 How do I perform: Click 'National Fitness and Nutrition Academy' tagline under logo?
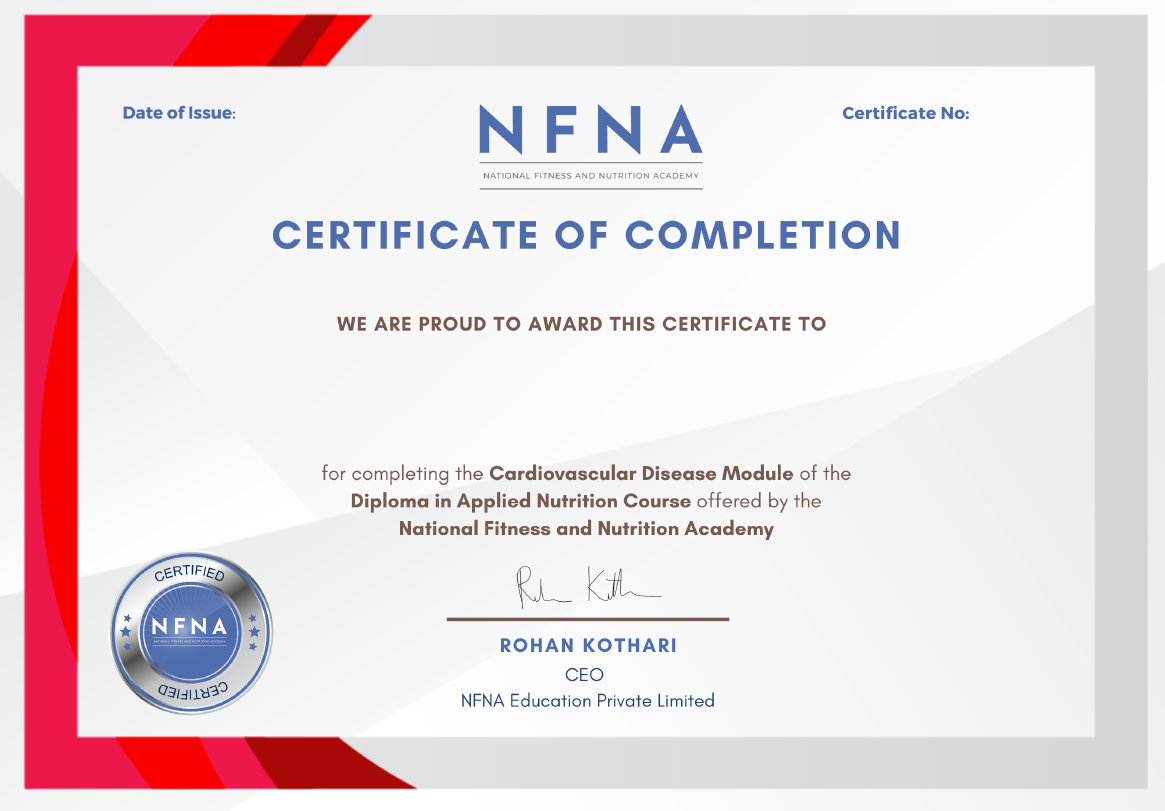[591, 176]
